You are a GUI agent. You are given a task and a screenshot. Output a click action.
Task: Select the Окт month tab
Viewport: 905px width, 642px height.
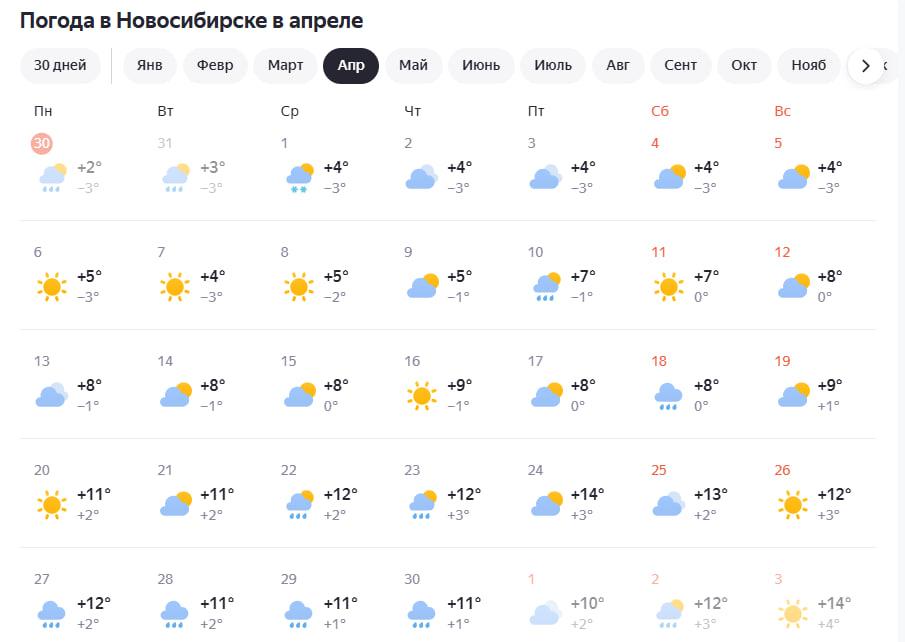[744, 66]
